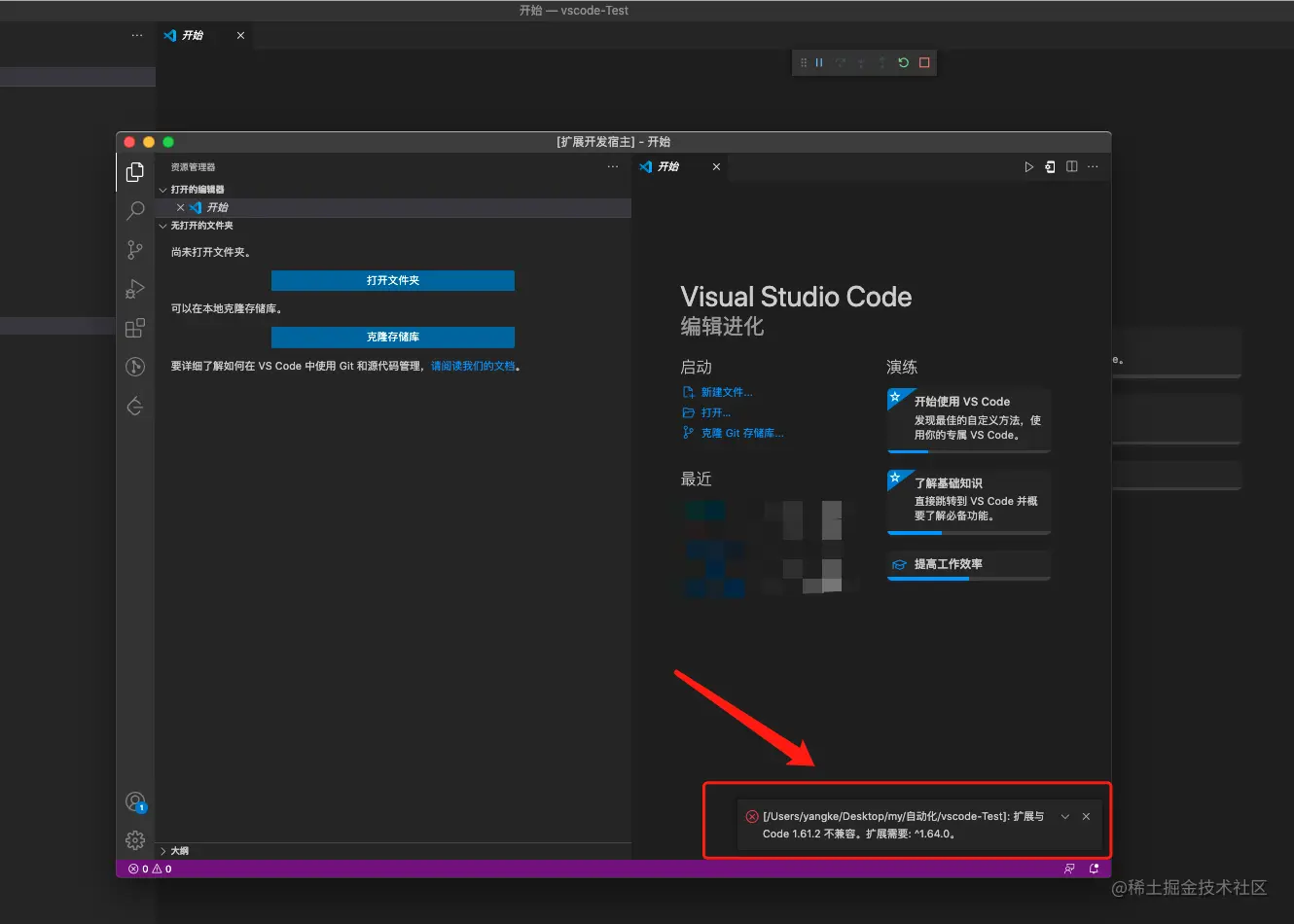This screenshot has width=1294, height=924.
Task: Click the run play icon in editor title
Action: (x=1028, y=167)
